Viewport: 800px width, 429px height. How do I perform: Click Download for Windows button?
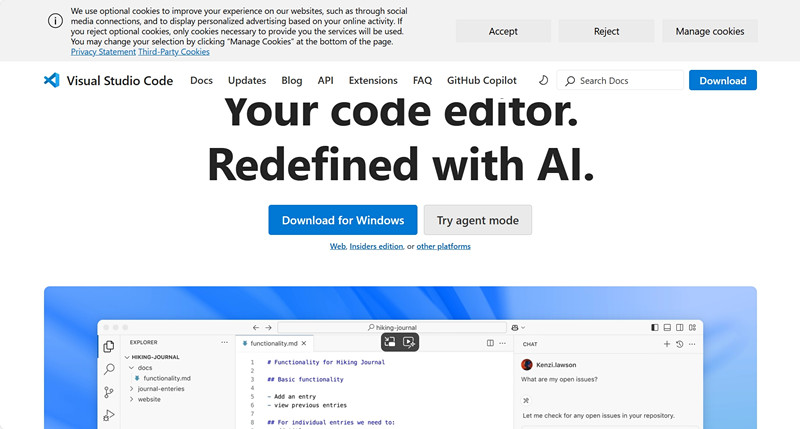pyautogui.click(x=343, y=220)
